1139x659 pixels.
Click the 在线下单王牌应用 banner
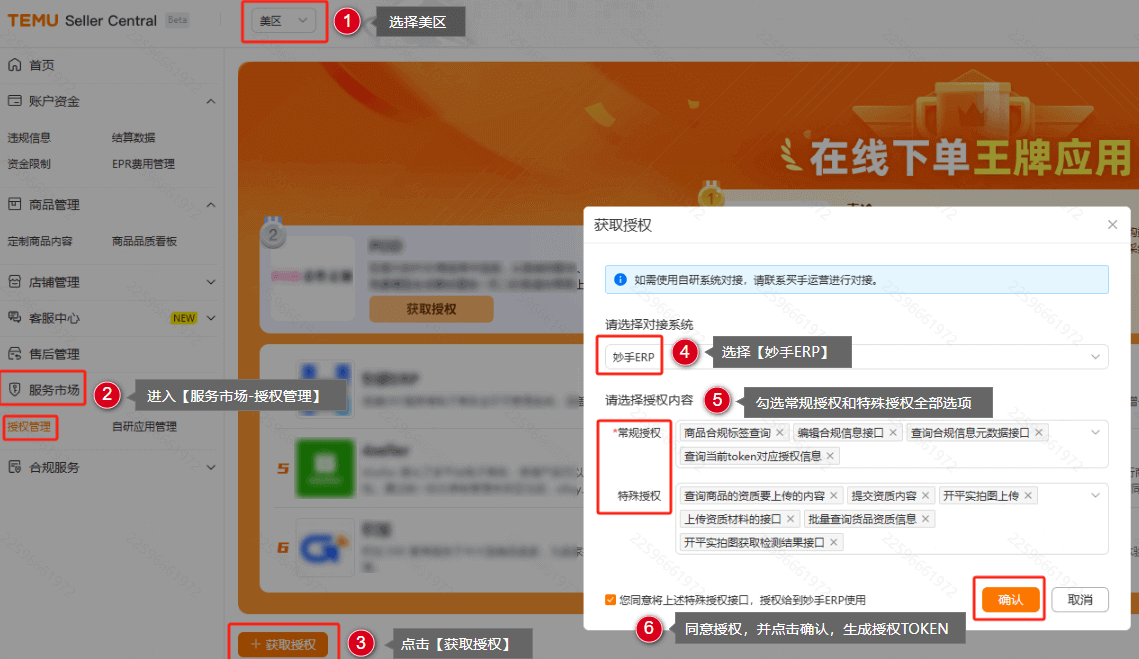(970, 157)
